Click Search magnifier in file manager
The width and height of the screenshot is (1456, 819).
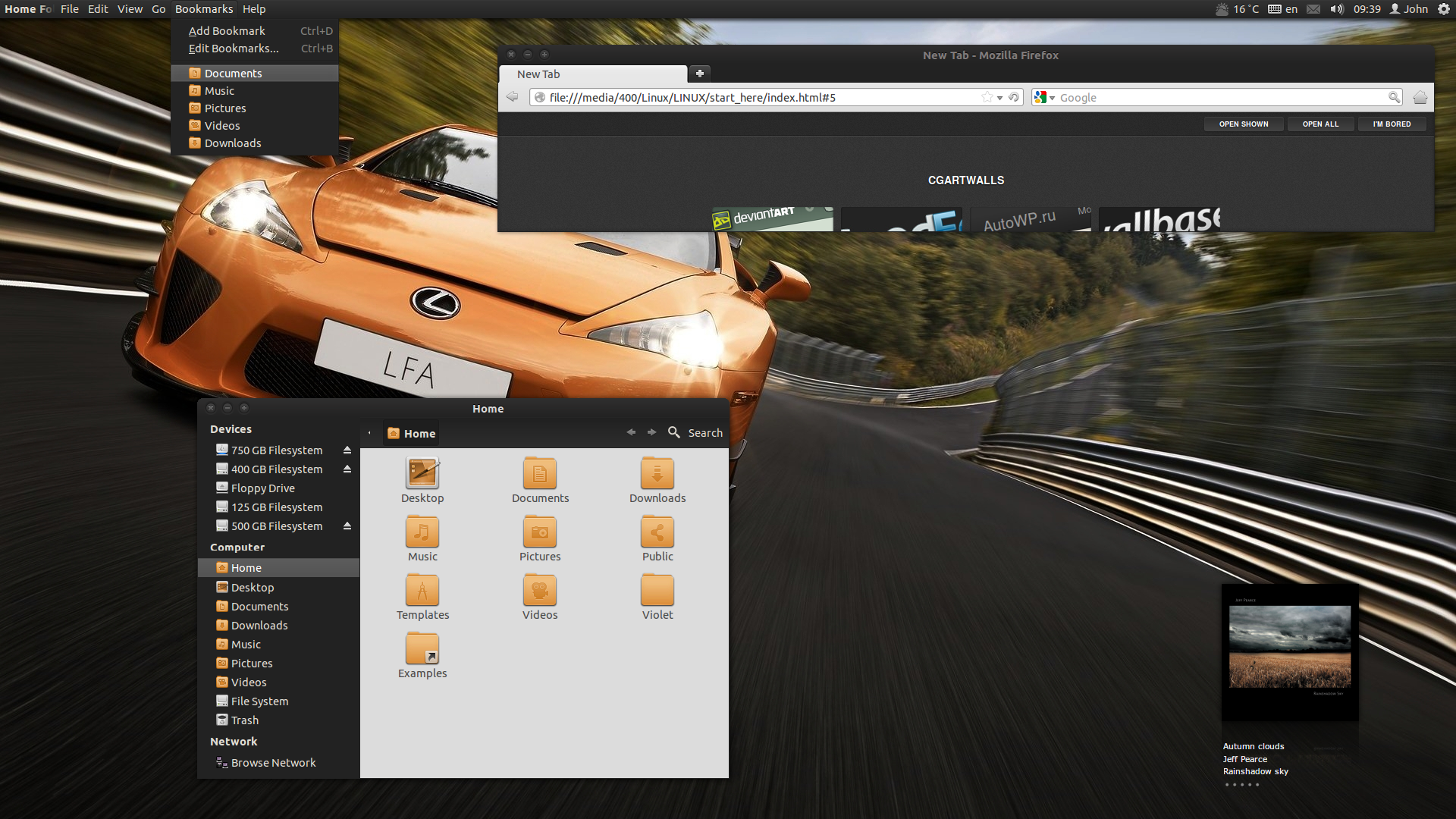673,432
